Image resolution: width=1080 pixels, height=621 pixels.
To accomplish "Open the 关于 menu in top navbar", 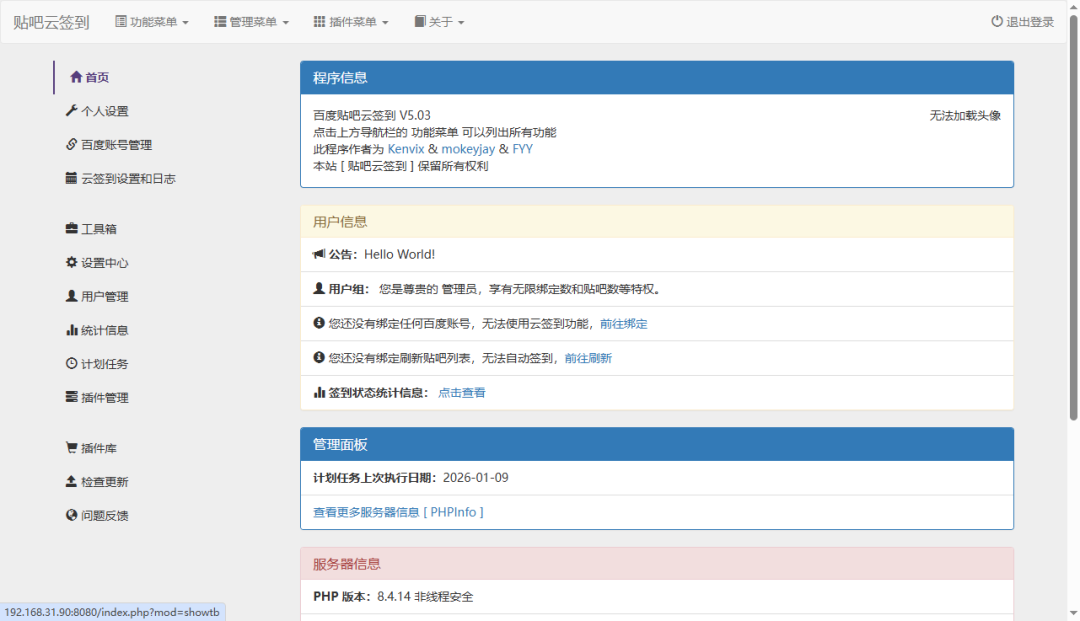I will tap(439, 22).
